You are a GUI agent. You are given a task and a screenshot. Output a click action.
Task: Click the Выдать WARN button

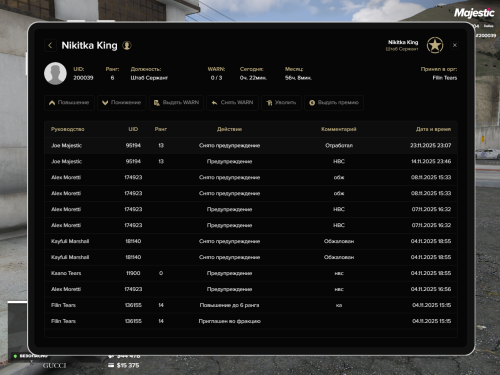(176, 103)
